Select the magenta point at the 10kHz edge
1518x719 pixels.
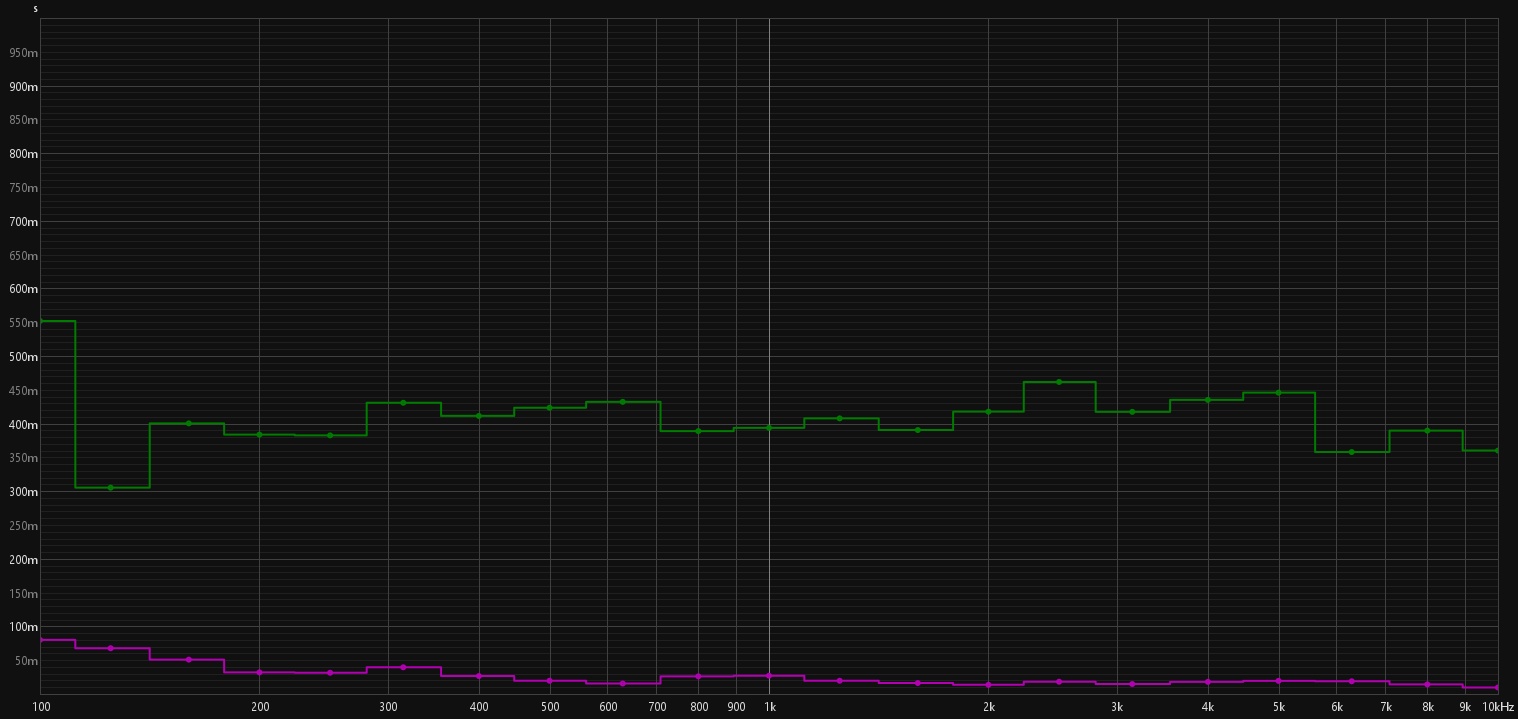click(x=1496, y=688)
